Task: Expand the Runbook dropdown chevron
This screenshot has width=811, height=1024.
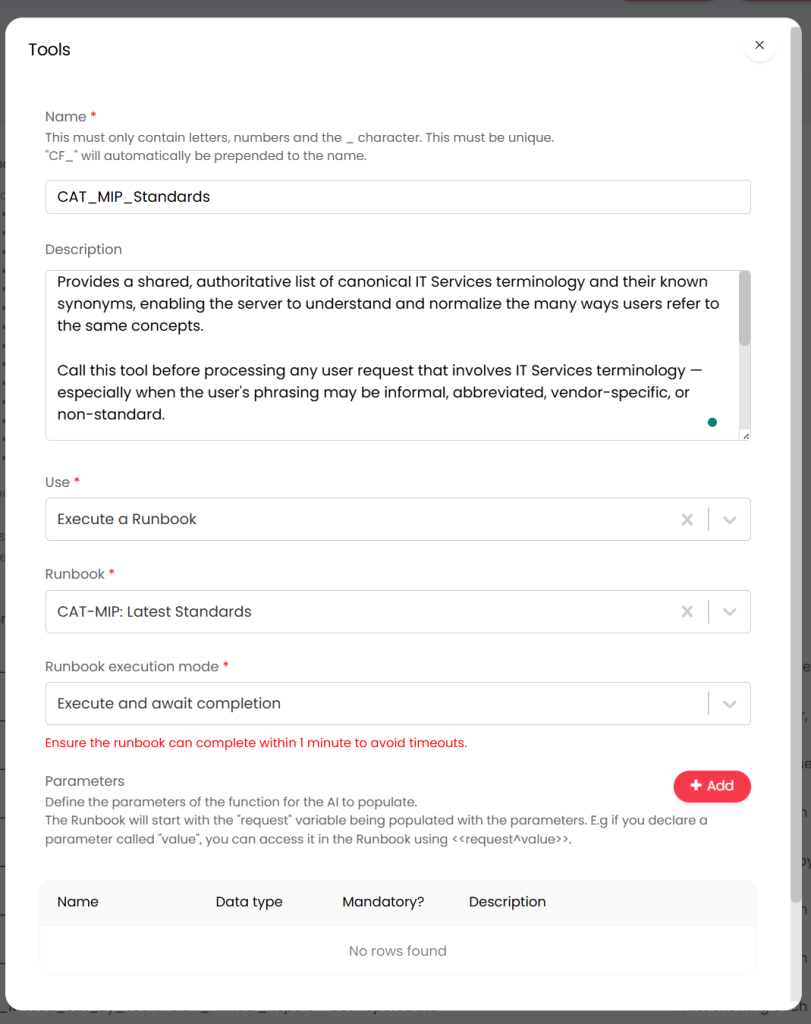Action: pos(730,612)
